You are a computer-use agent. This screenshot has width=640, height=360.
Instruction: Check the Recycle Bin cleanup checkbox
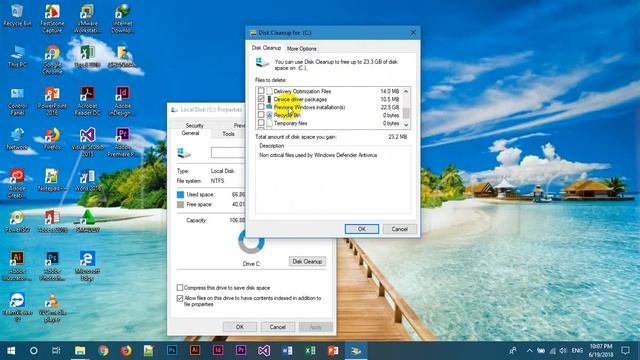coord(261,115)
